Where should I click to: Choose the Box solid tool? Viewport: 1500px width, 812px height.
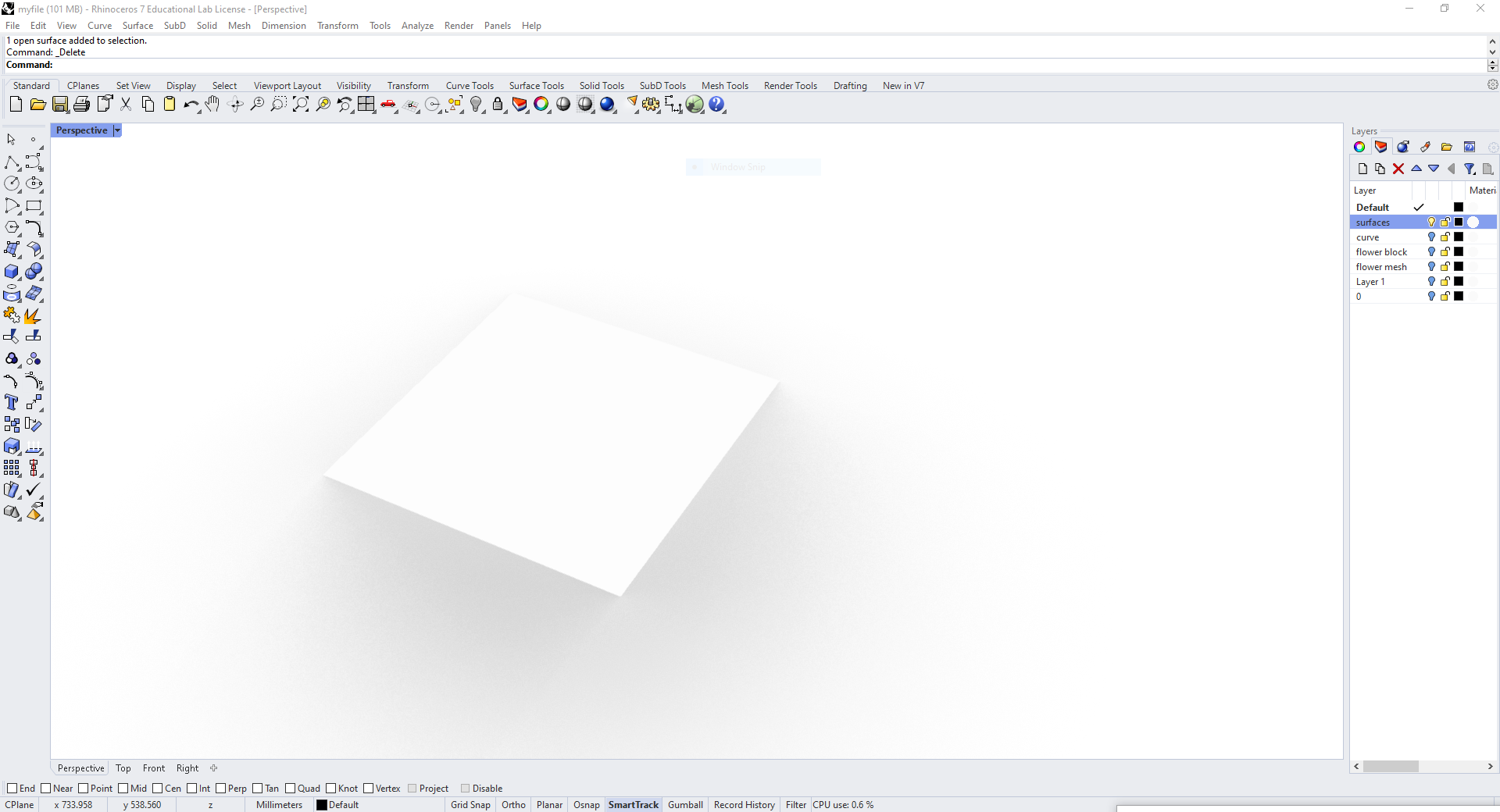point(12,272)
